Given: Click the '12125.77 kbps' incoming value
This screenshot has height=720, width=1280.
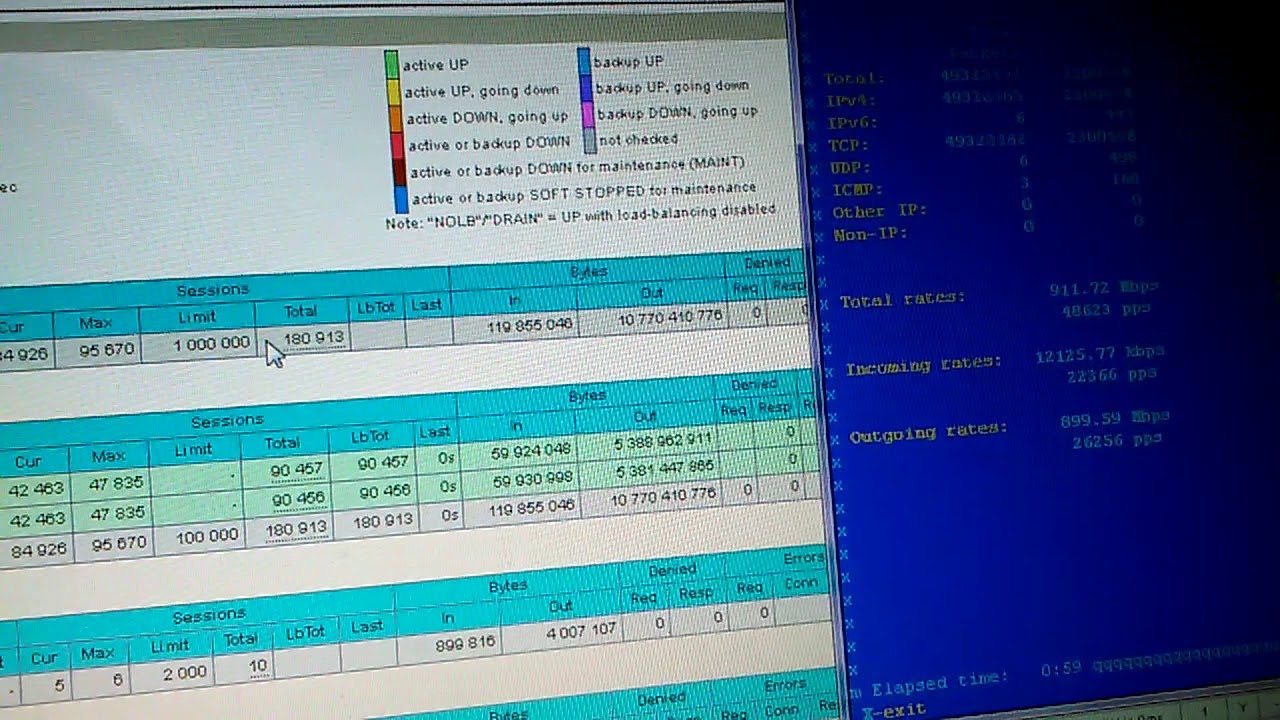Looking at the screenshot, I should click(x=1100, y=353).
